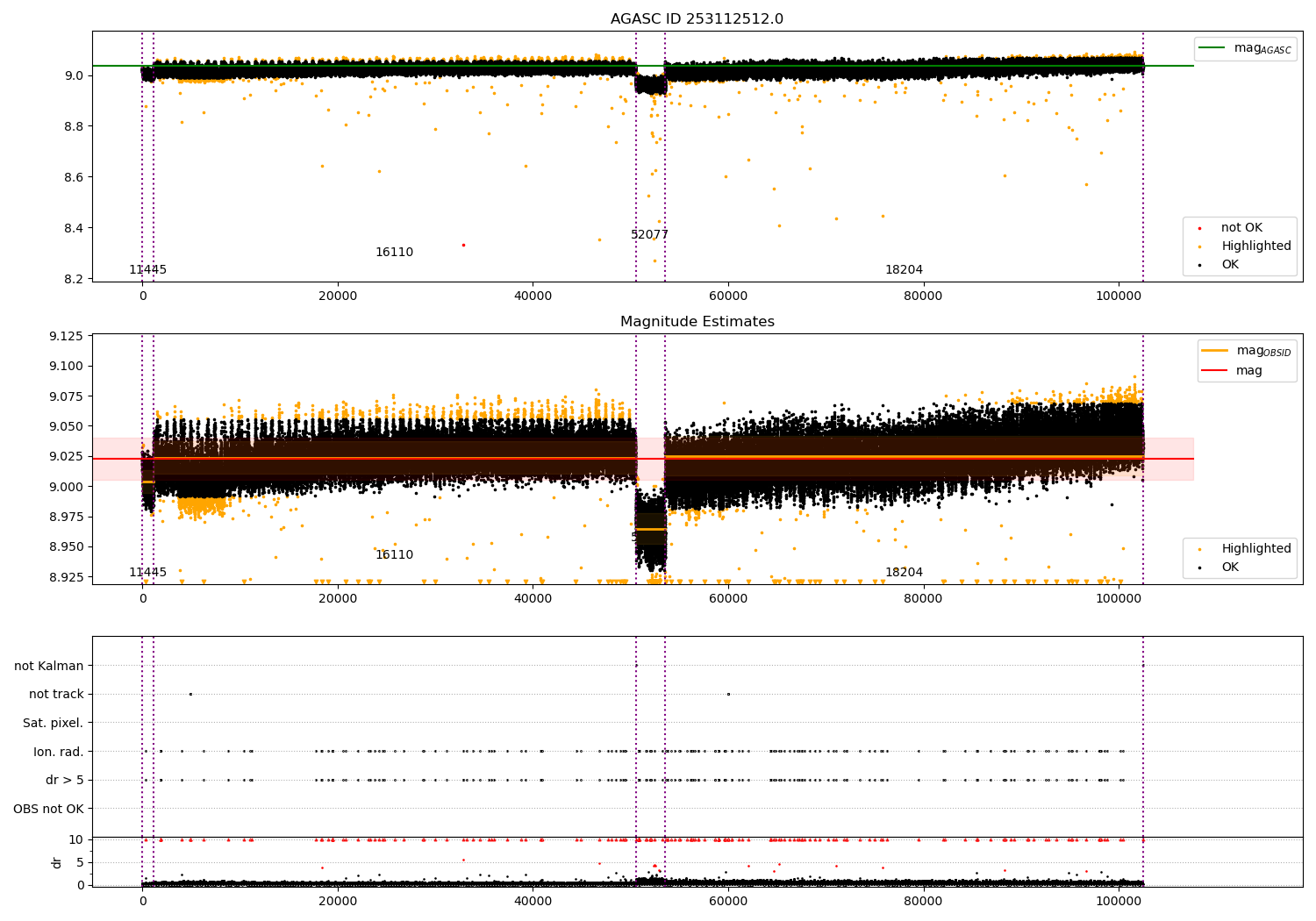This screenshot has height=921, width=1316.
Task: Click x-tick "100000" under the bottom plot
Action: click(1119, 902)
